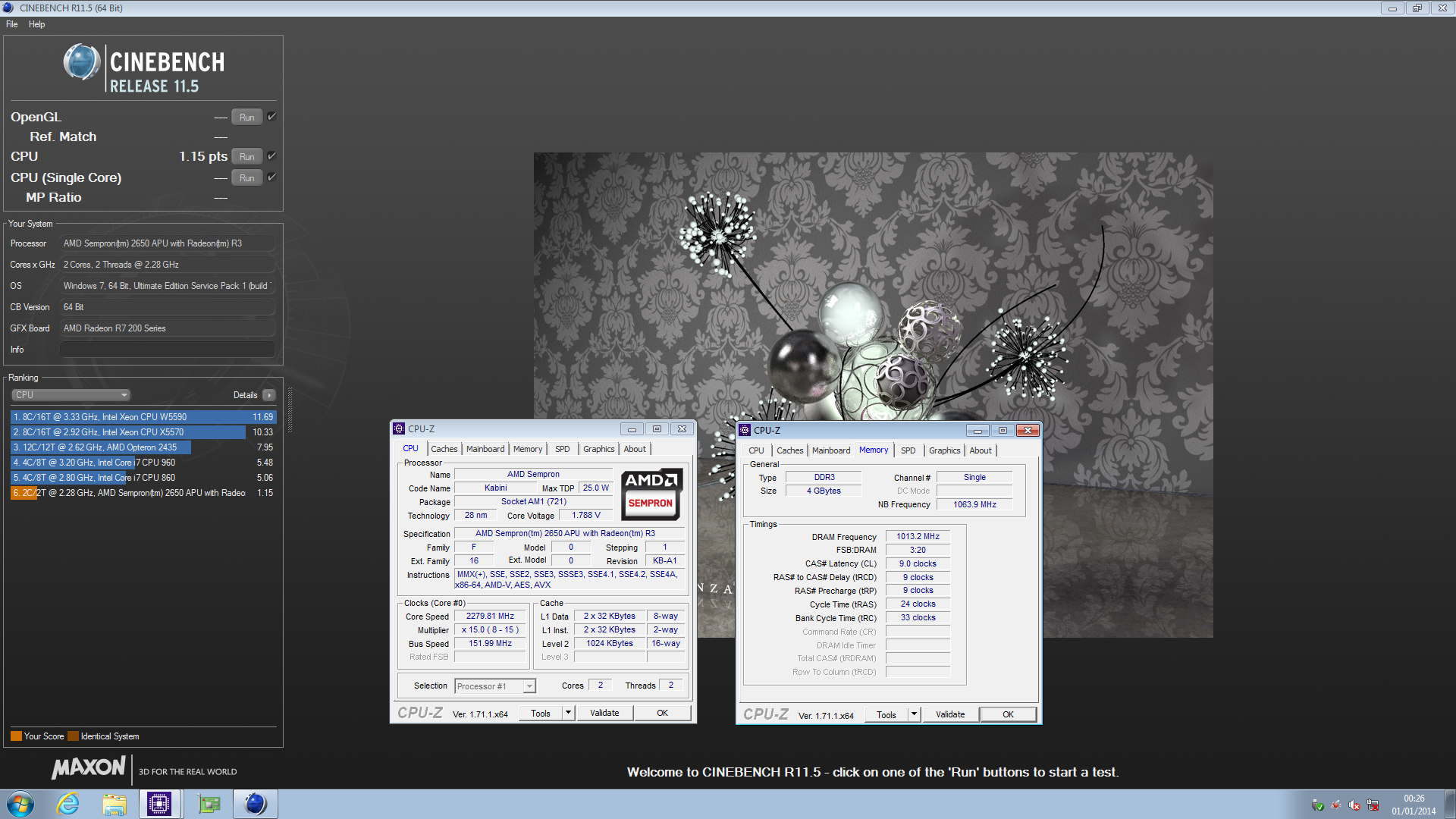The image size is (1456, 819).
Task: Click Validate in right CPU-Z window
Action: point(951,714)
